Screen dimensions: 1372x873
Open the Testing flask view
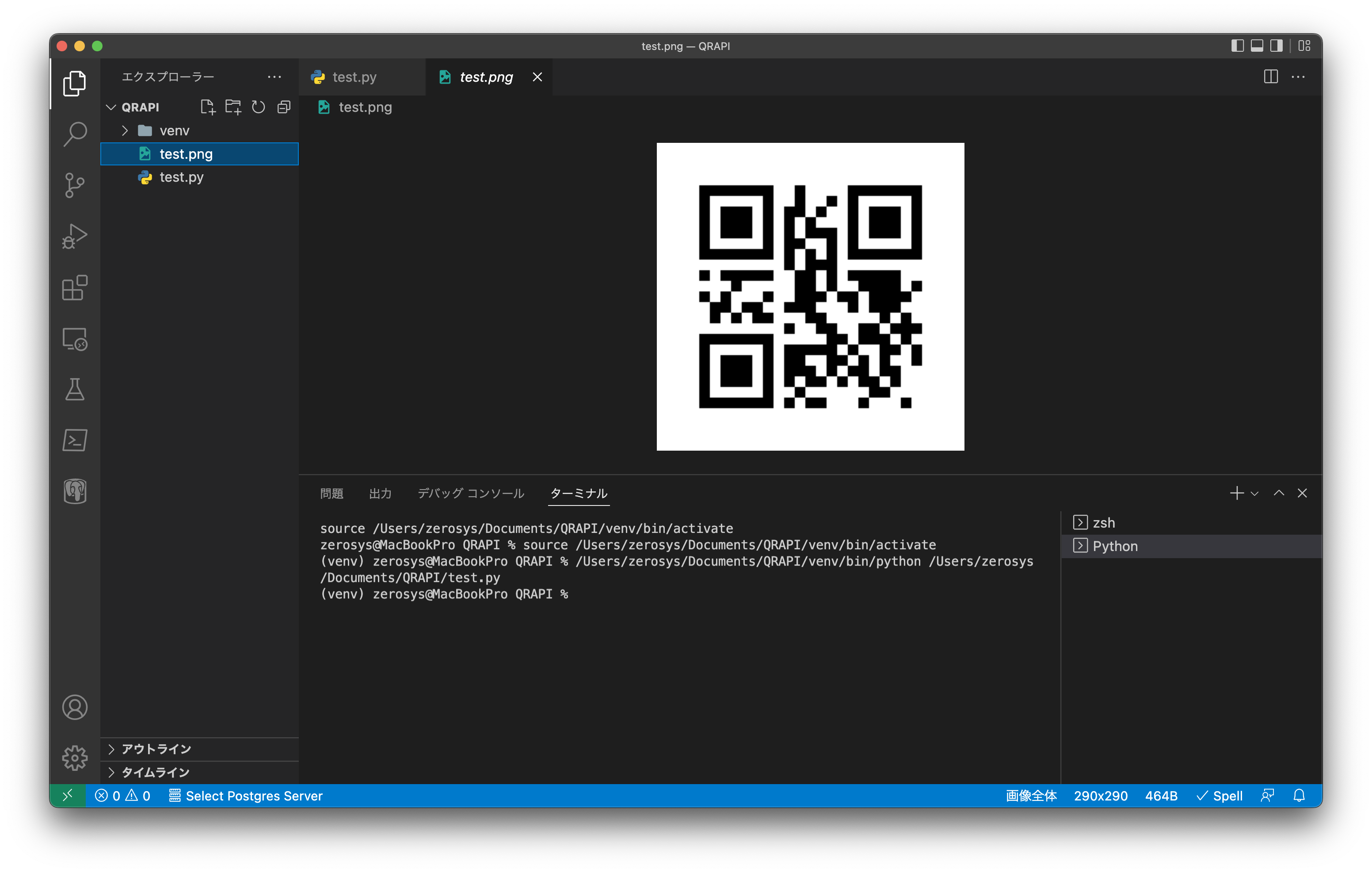[75, 390]
